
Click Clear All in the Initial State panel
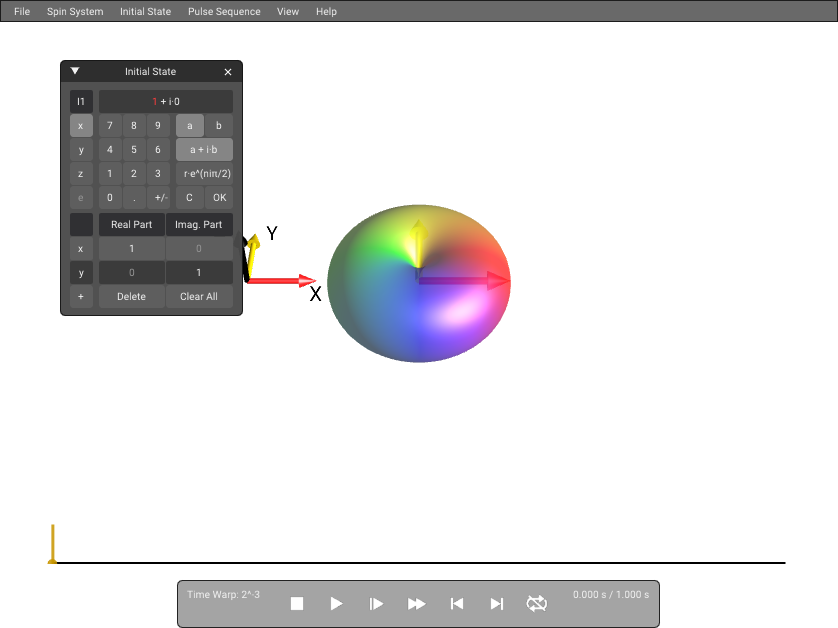[x=199, y=297]
